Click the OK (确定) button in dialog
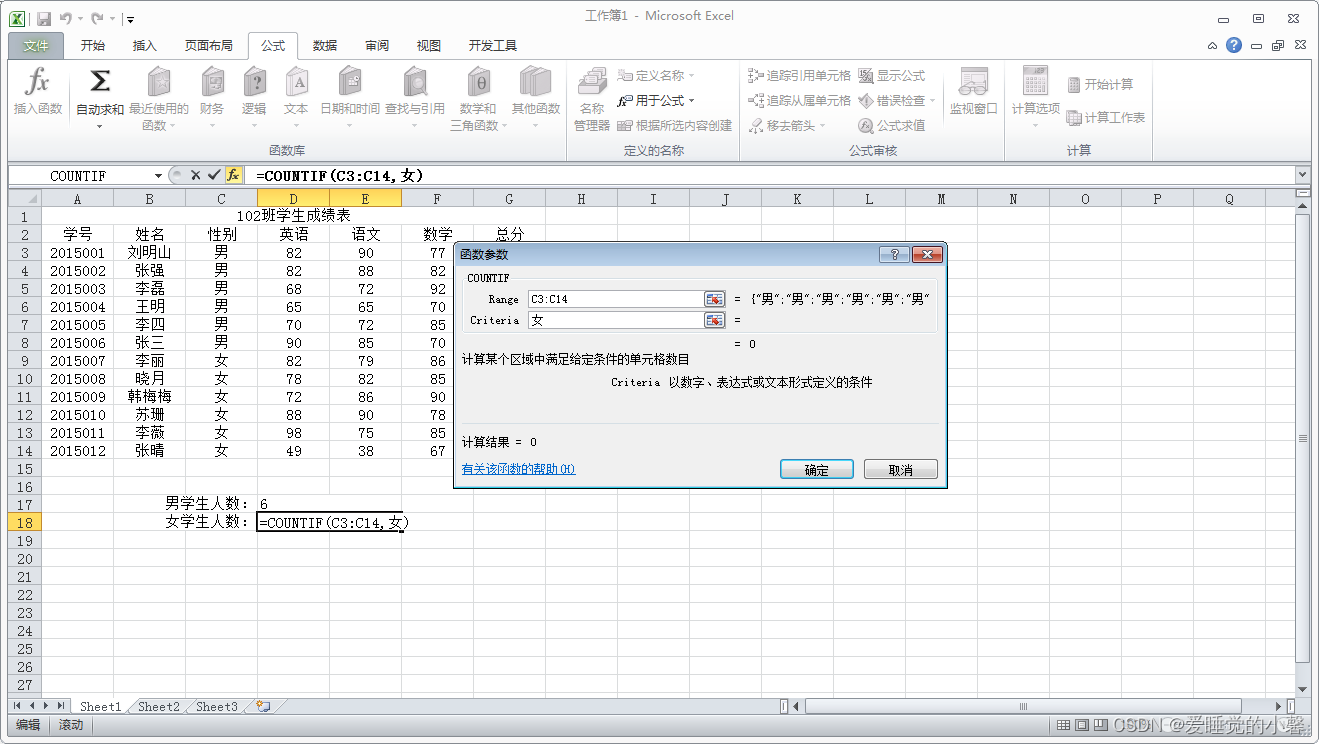Image resolution: width=1319 pixels, height=744 pixels. click(817, 470)
